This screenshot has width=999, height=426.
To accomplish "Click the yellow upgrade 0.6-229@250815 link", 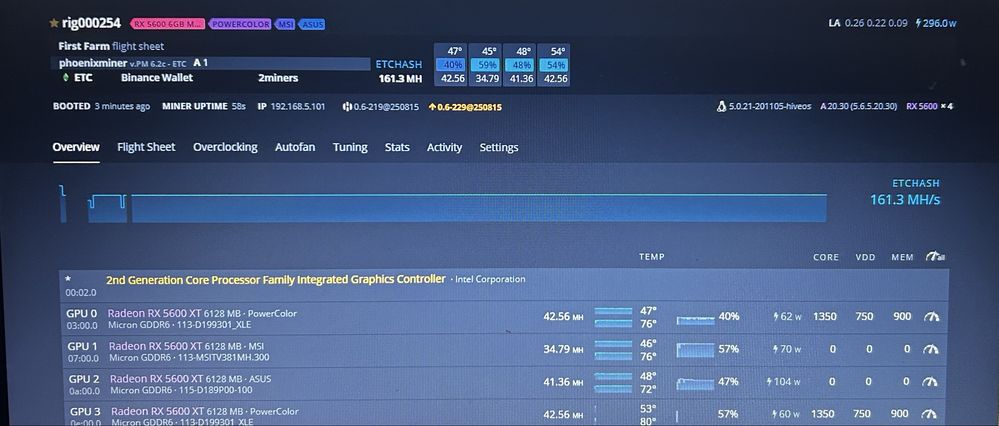I will pyautogui.click(x=464, y=107).
